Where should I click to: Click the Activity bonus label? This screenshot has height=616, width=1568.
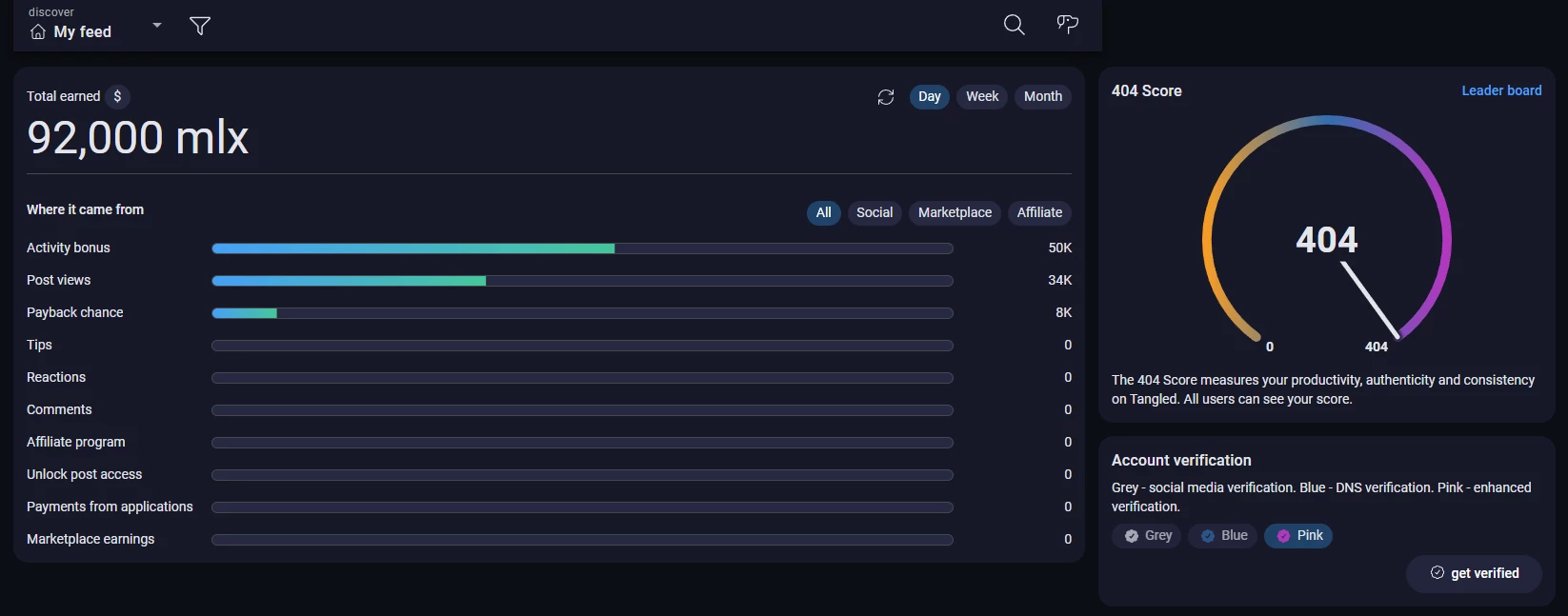pos(69,248)
